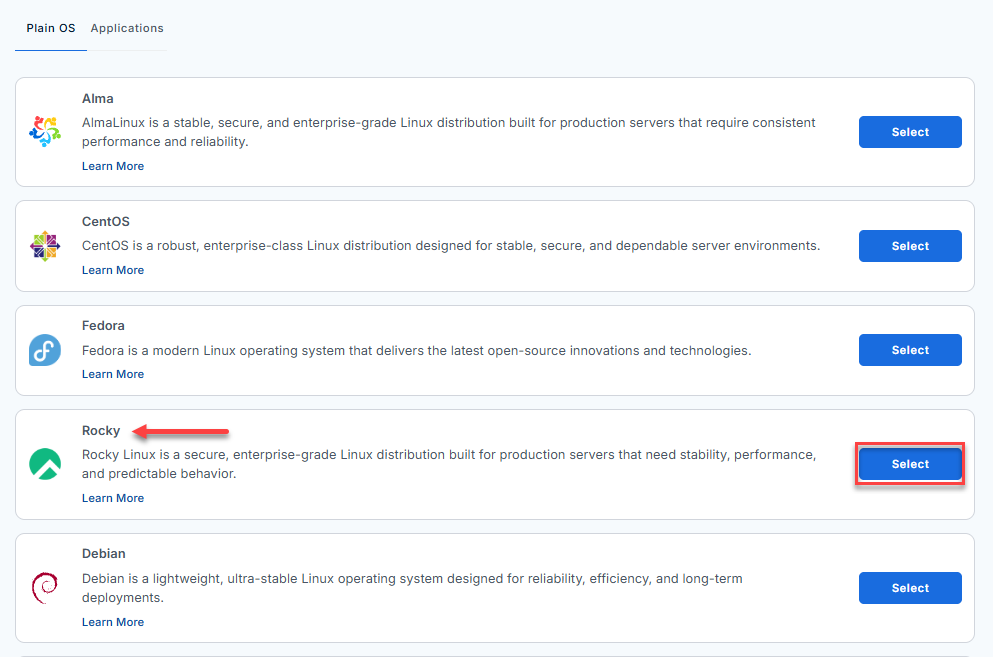Open Learn More link under Debian
Screen dimensions: 993x657
coord(113,622)
